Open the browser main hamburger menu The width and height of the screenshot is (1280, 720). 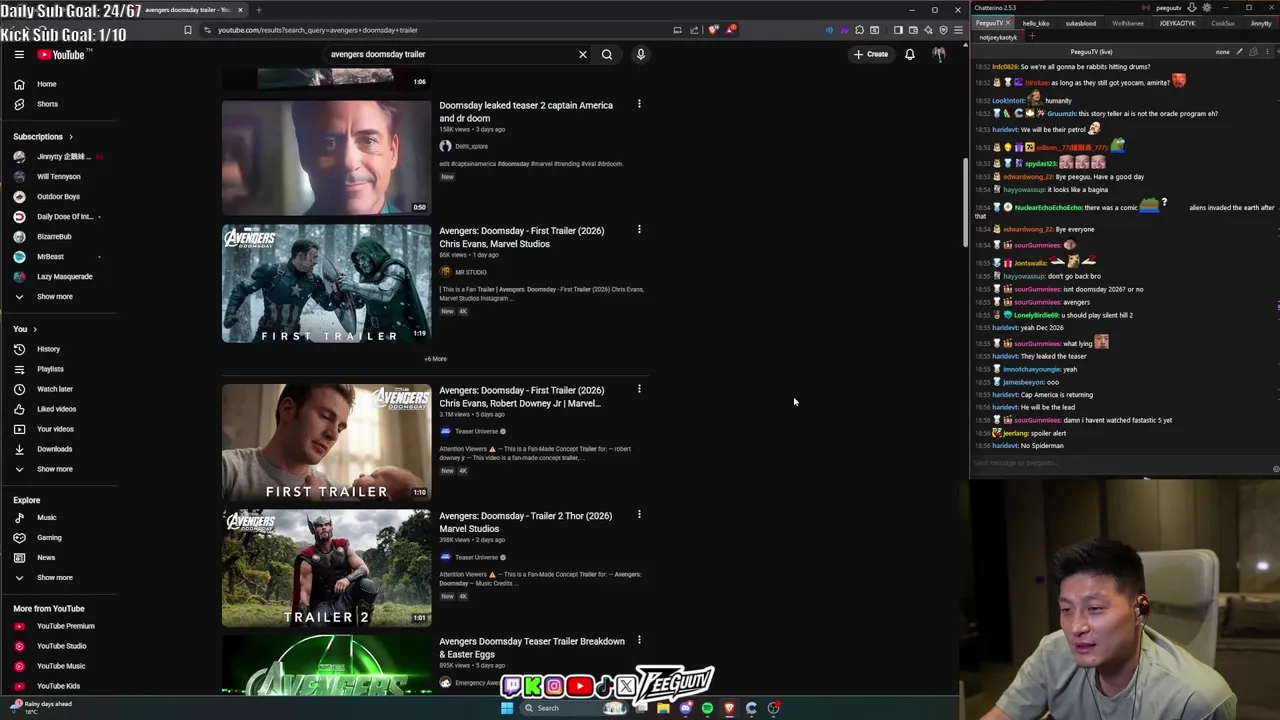pyautogui.click(x=958, y=30)
